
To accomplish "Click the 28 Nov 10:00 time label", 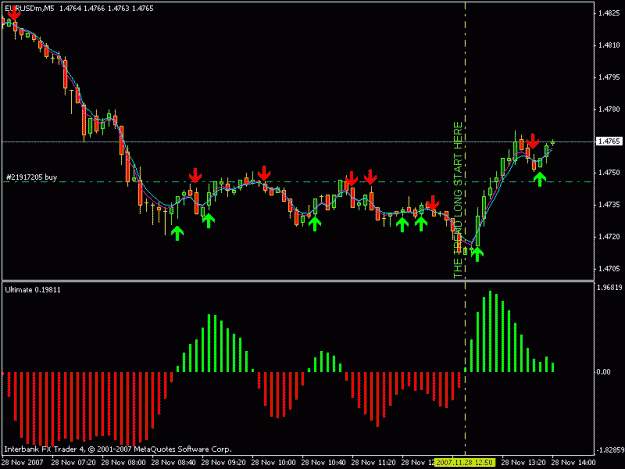I will [x=273, y=462].
